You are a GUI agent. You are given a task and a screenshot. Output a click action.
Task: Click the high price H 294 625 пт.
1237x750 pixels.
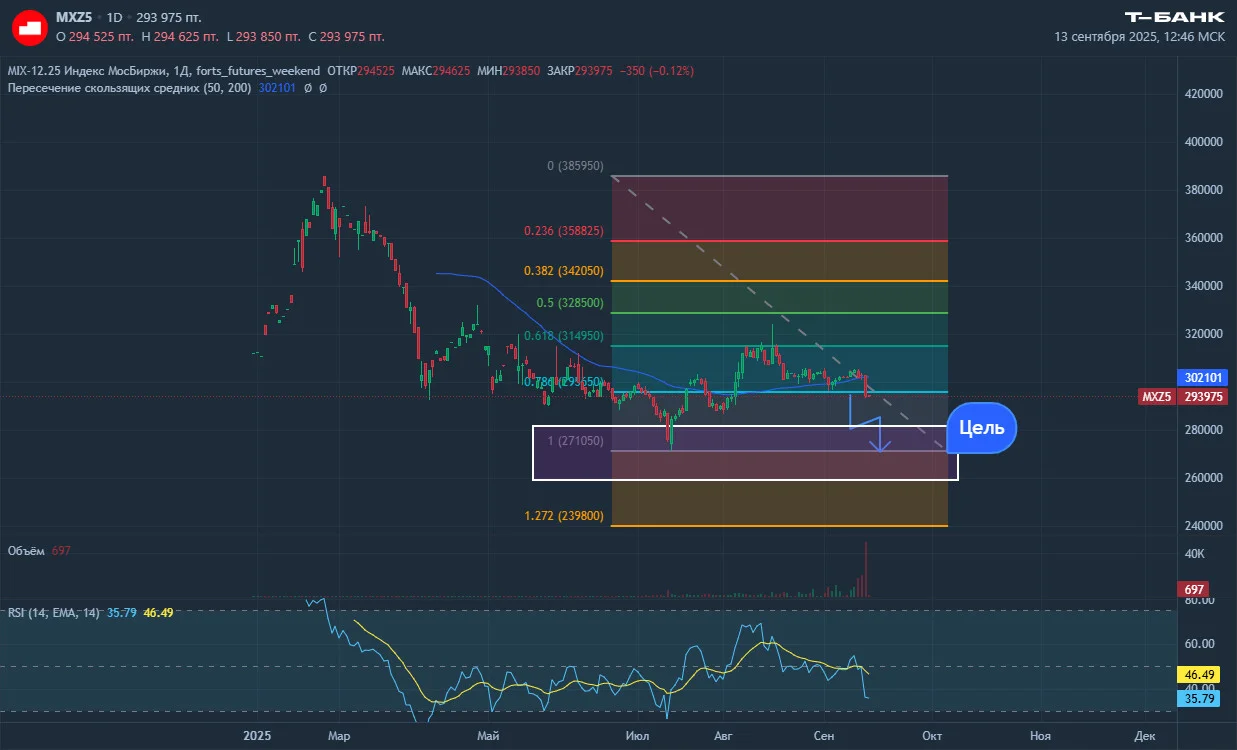[x=181, y=37]
